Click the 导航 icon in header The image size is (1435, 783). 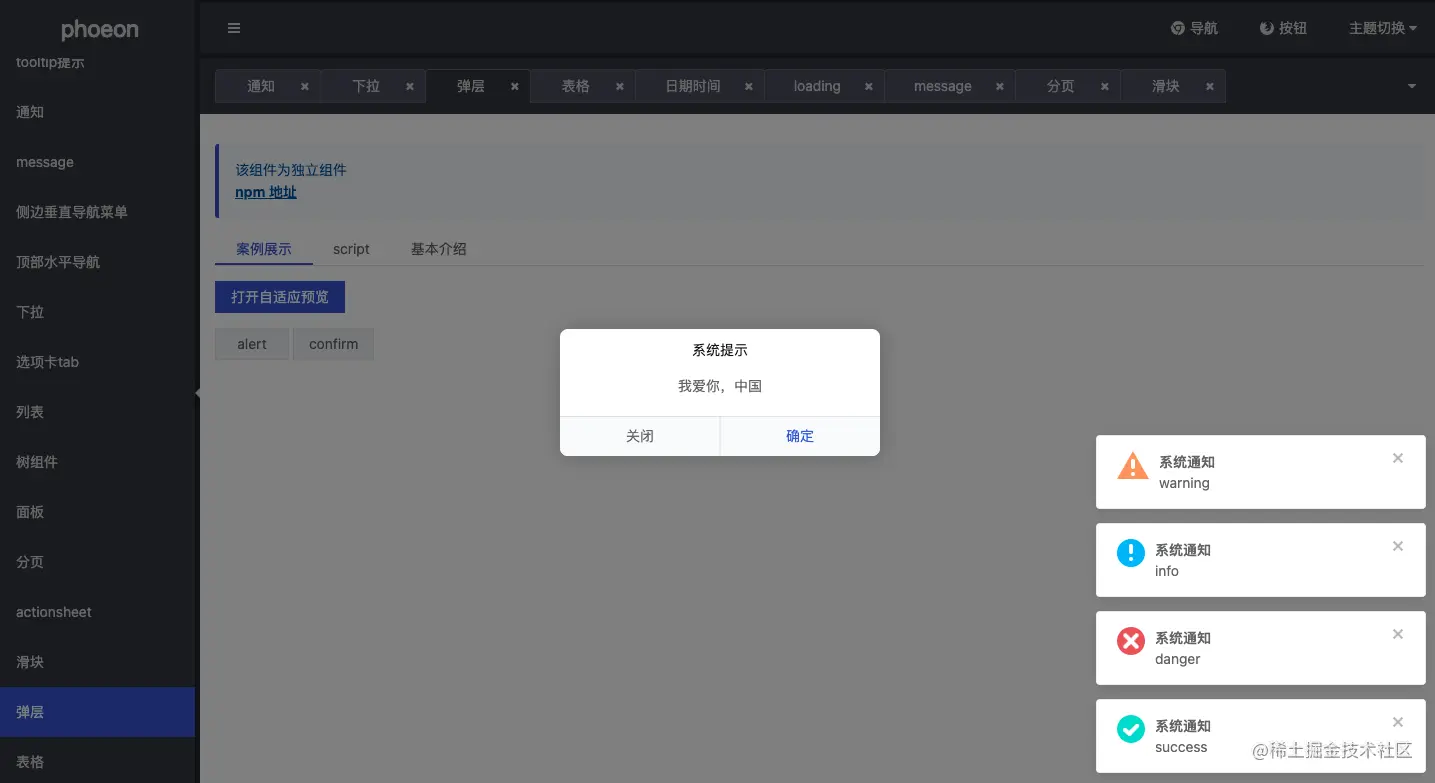coord(1178,28)
